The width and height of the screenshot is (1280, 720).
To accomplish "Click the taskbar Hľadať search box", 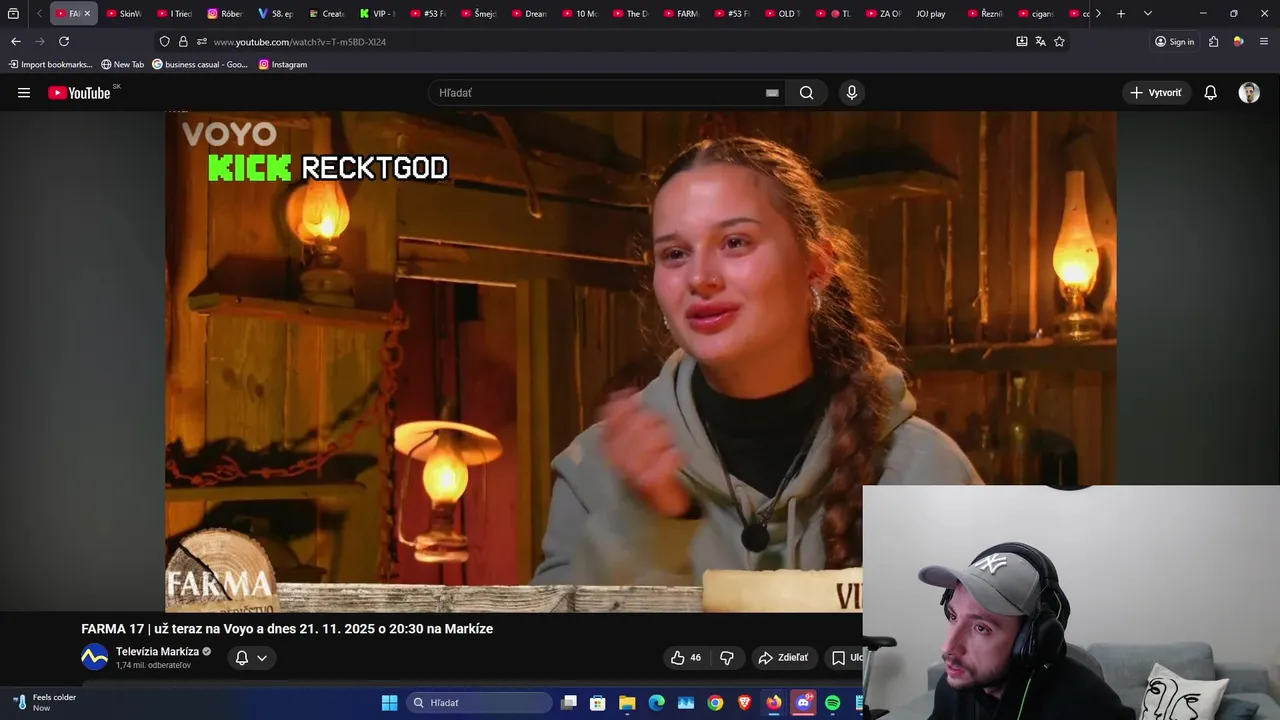I will point(480,703).
